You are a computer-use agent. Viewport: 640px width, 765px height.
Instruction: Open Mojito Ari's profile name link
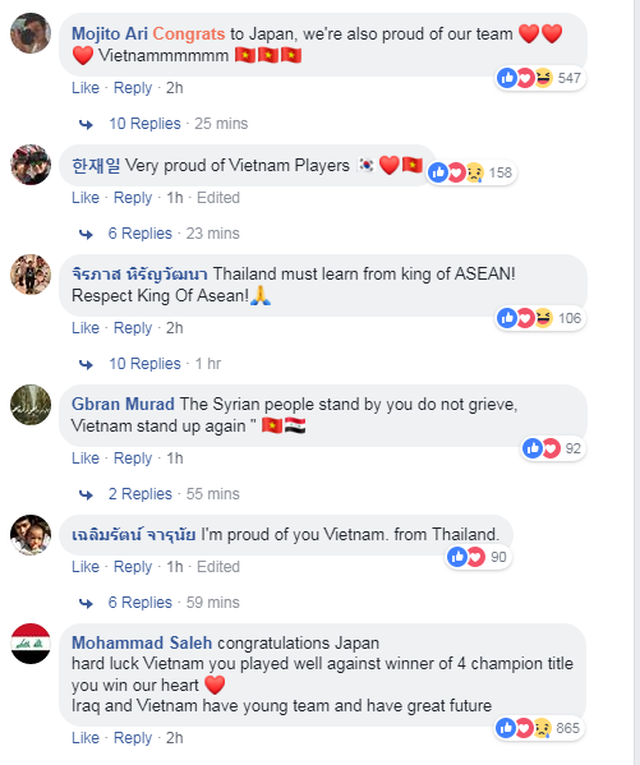(110, 33)
